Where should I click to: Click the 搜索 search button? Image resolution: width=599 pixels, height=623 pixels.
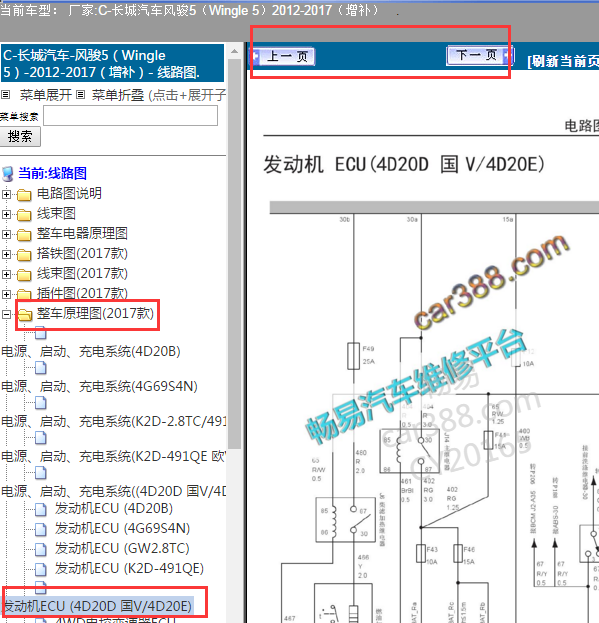pos(20,136)
